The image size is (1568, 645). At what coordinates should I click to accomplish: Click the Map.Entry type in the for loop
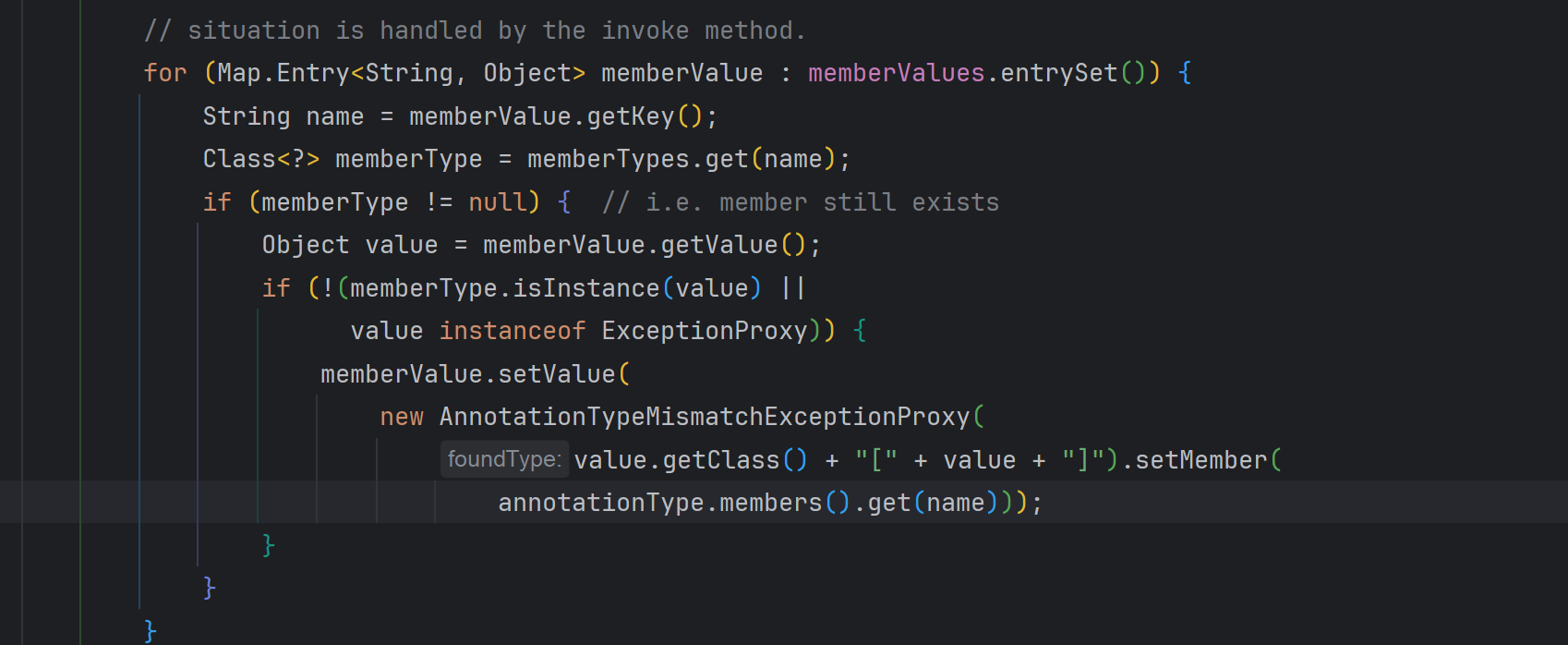click(283, 73)
